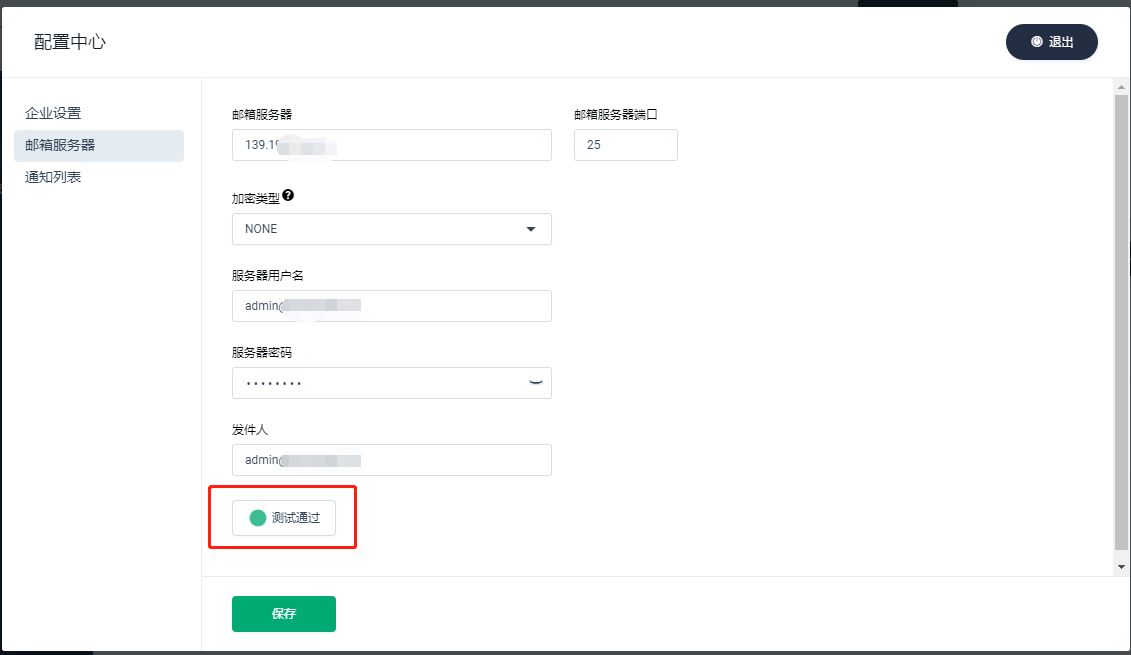
Task: Click the 加密类型 help question mark icon
Action: pyautogui.click(x=288, y=196)
